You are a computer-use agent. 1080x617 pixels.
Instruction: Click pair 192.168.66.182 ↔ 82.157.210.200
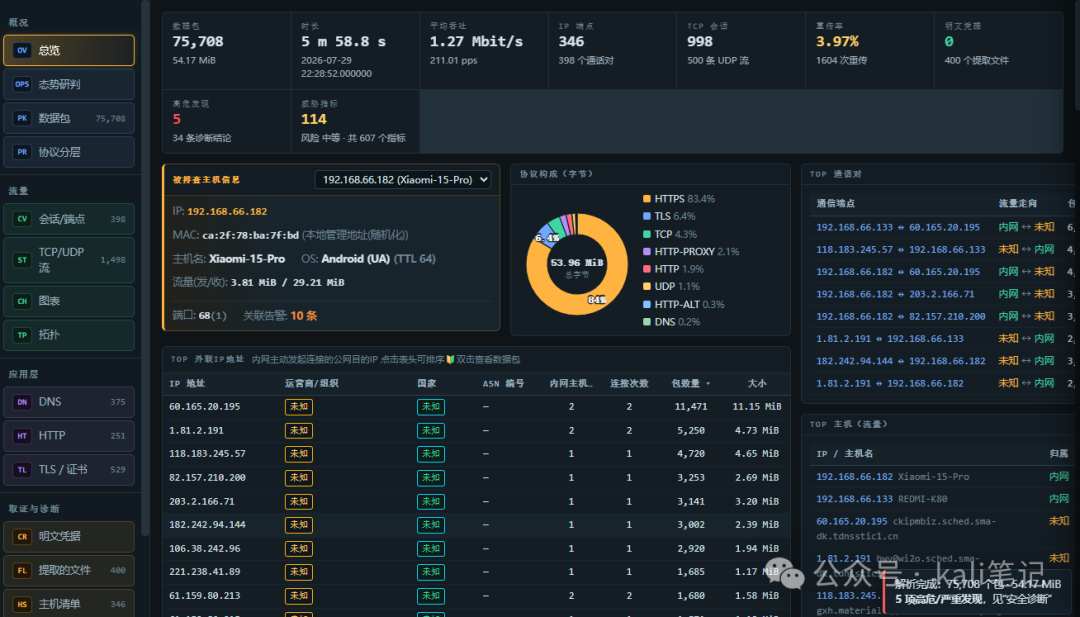(x=900, y=316)
